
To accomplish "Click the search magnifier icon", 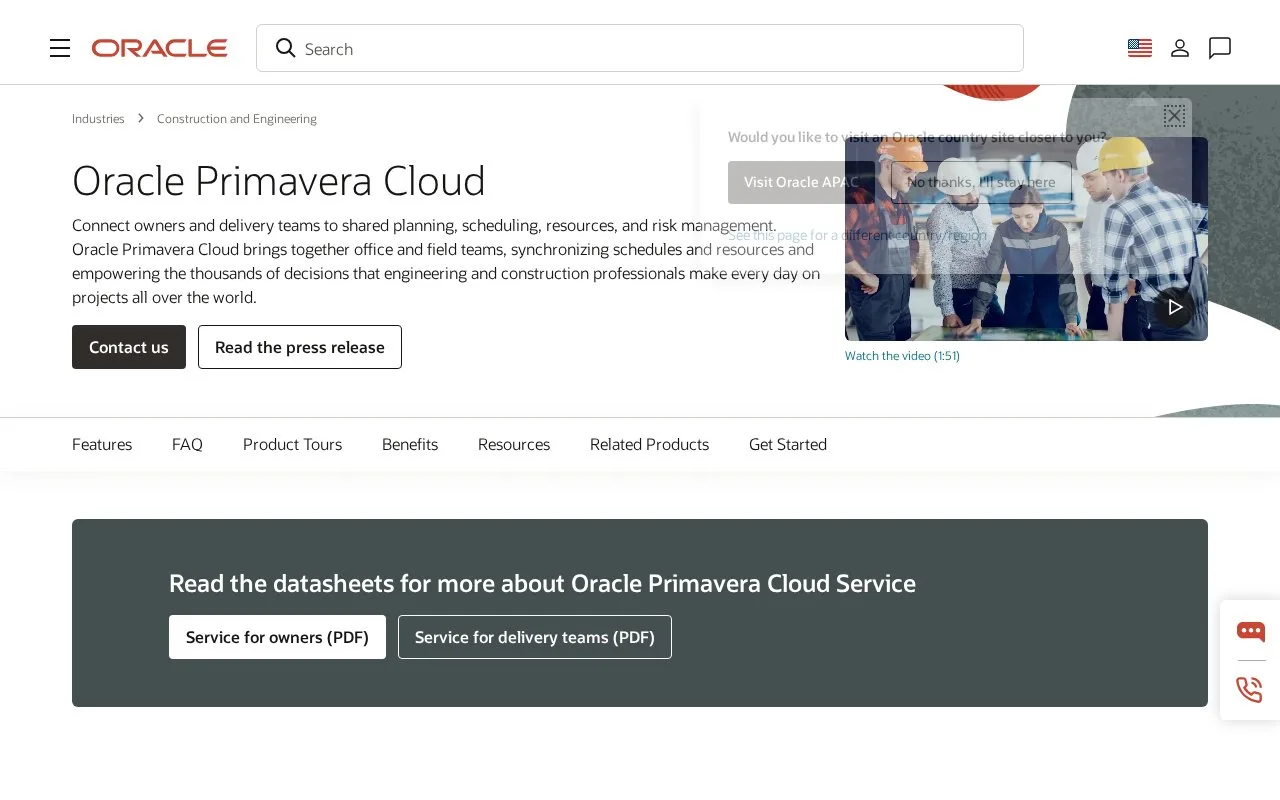I will pos(286,48).
